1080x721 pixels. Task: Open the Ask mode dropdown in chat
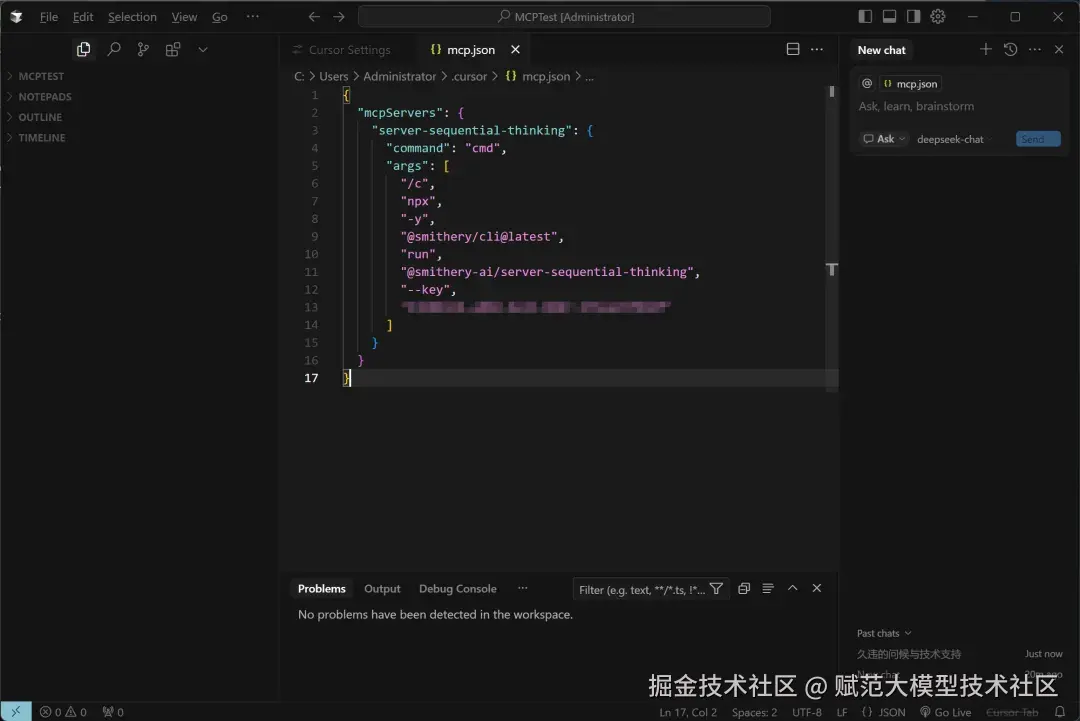883,138
